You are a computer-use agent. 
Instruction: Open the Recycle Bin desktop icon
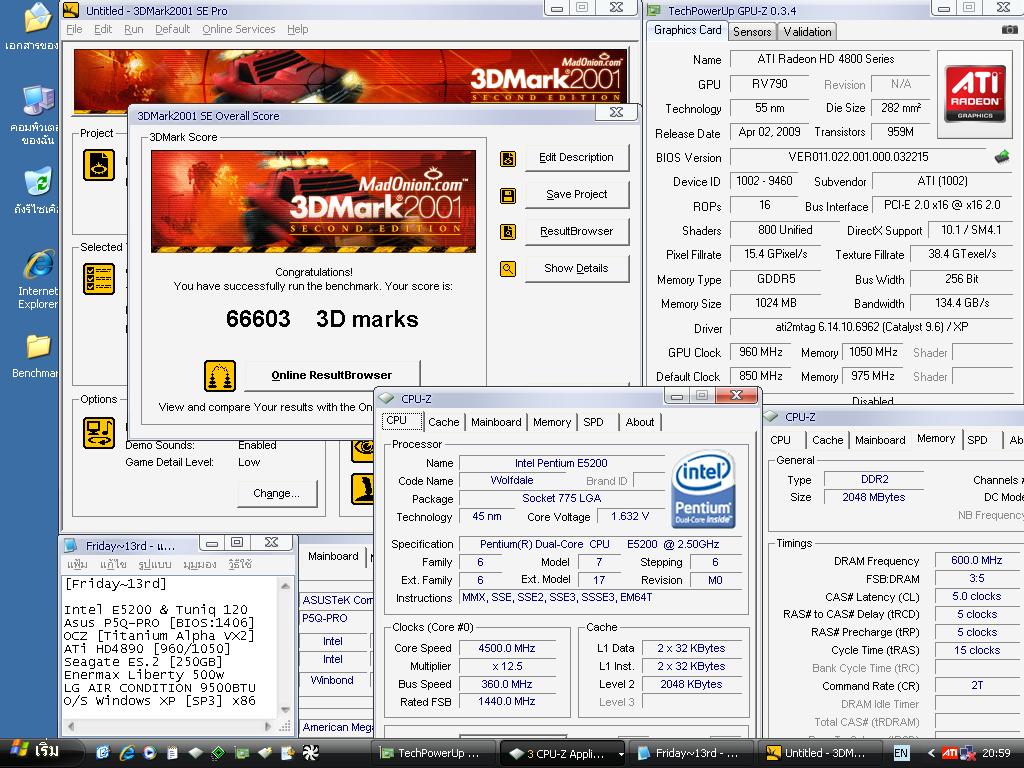point(37,191)
